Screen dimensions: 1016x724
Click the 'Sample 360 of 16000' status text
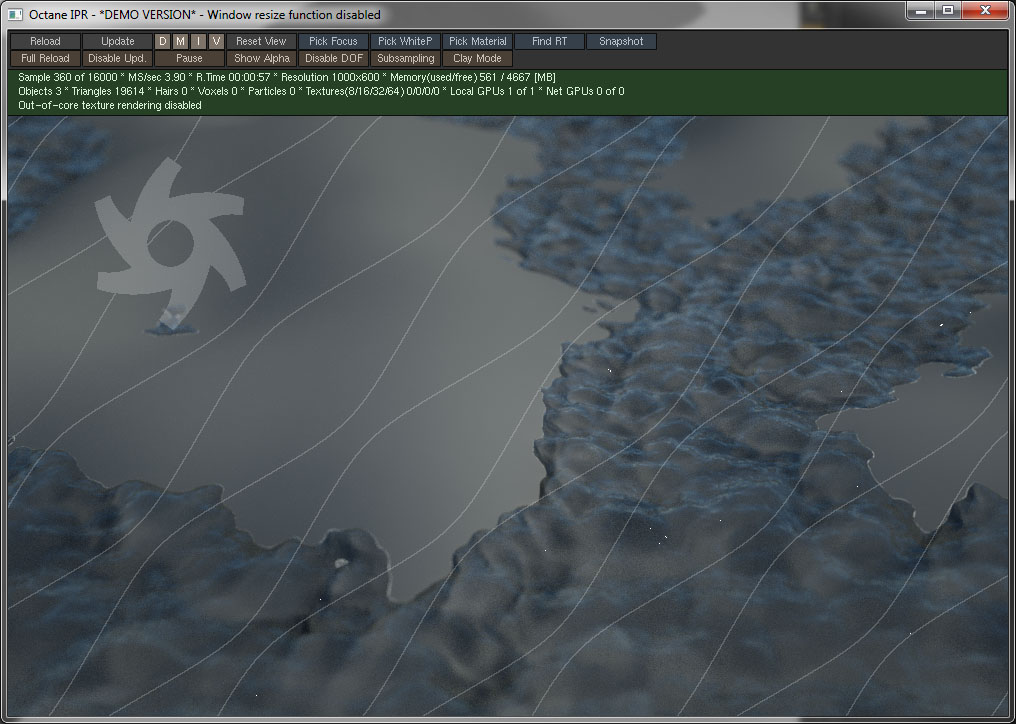67,77
